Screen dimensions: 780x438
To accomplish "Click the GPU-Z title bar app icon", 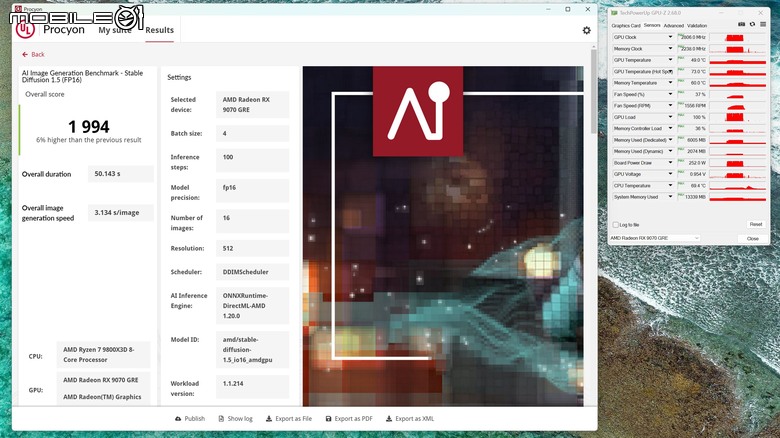I will [x=614, y=13].
